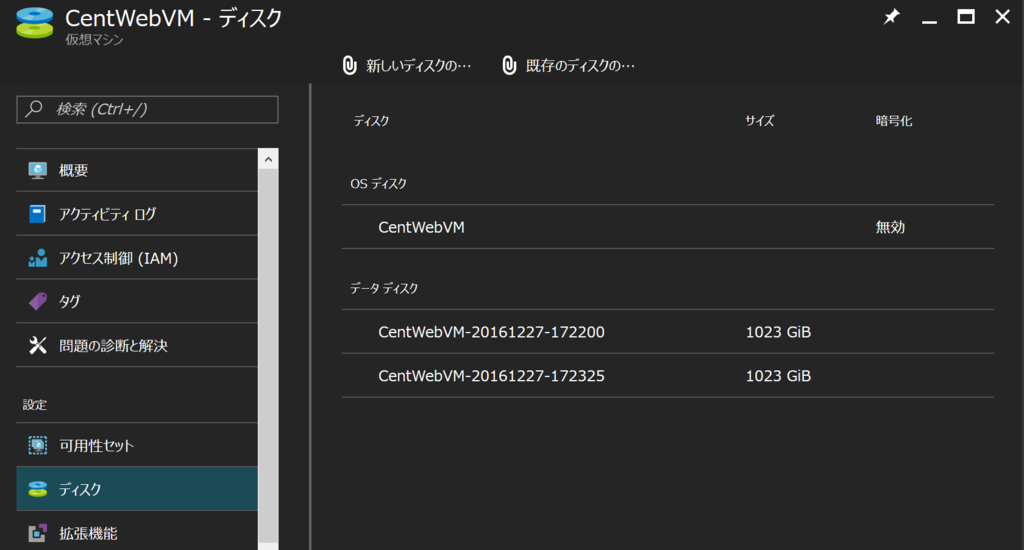Click the 無効 encryption status
The height and width of the screenshot is (550, 1024).
890,227
